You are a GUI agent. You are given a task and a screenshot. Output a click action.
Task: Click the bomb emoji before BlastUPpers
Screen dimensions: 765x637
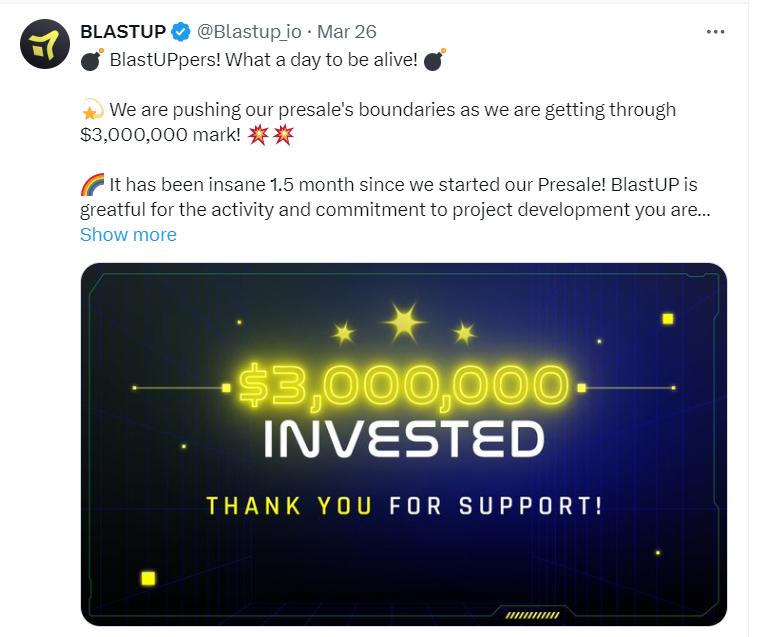pos(92,60)
